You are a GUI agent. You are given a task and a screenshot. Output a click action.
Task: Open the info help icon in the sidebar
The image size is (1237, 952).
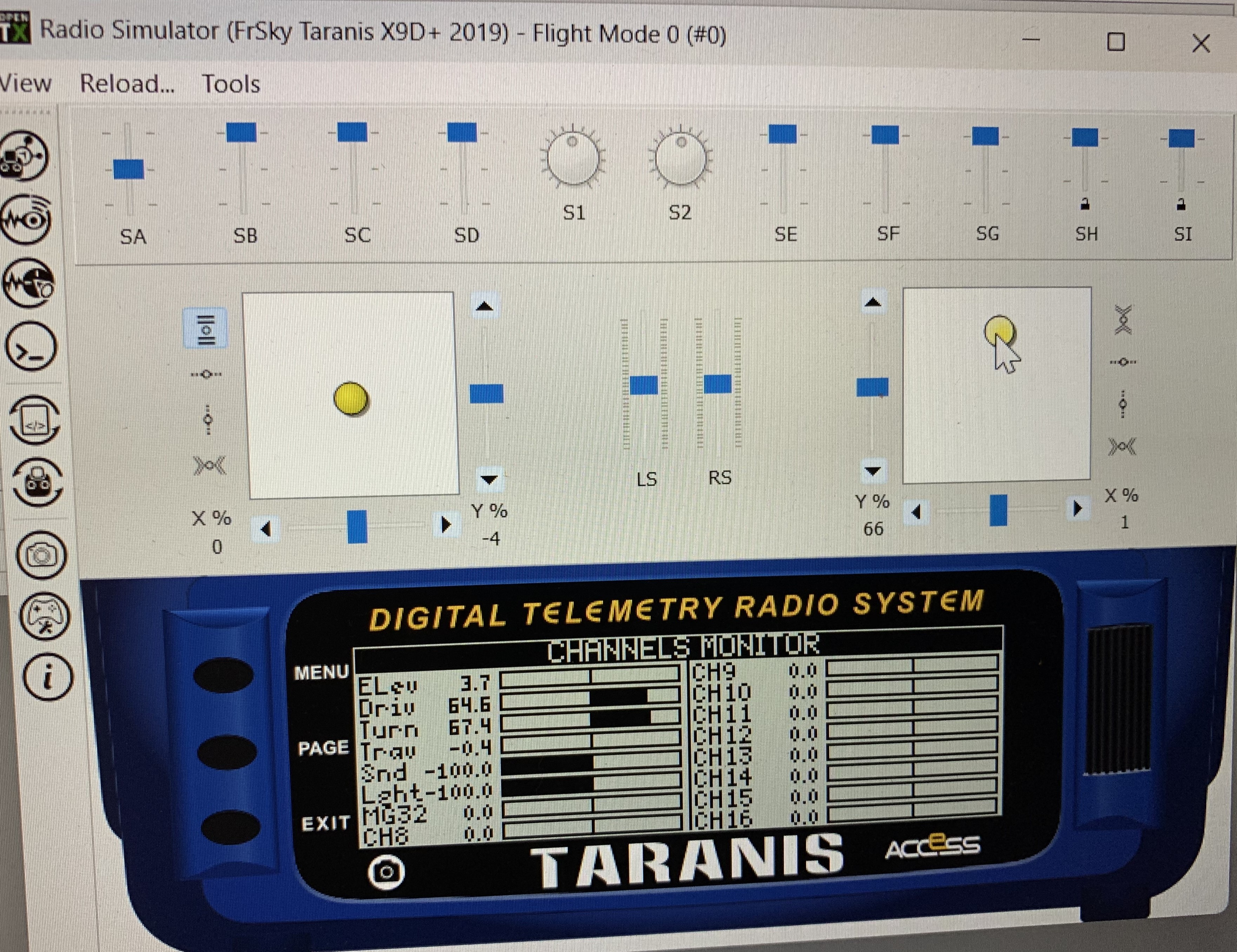point(48,677)
